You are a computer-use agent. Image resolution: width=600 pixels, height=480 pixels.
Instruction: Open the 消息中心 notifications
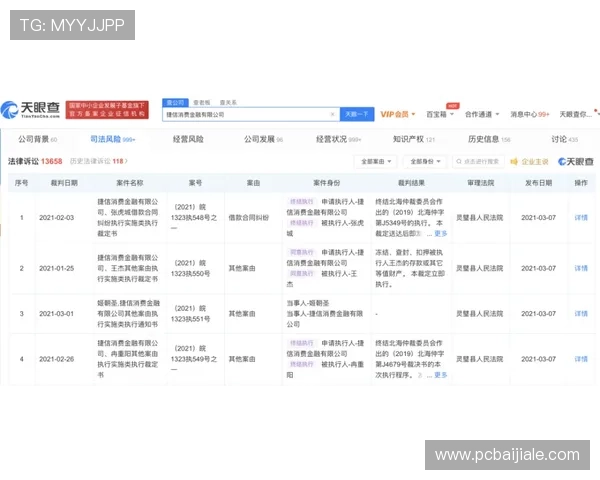[x=530, y=114]
